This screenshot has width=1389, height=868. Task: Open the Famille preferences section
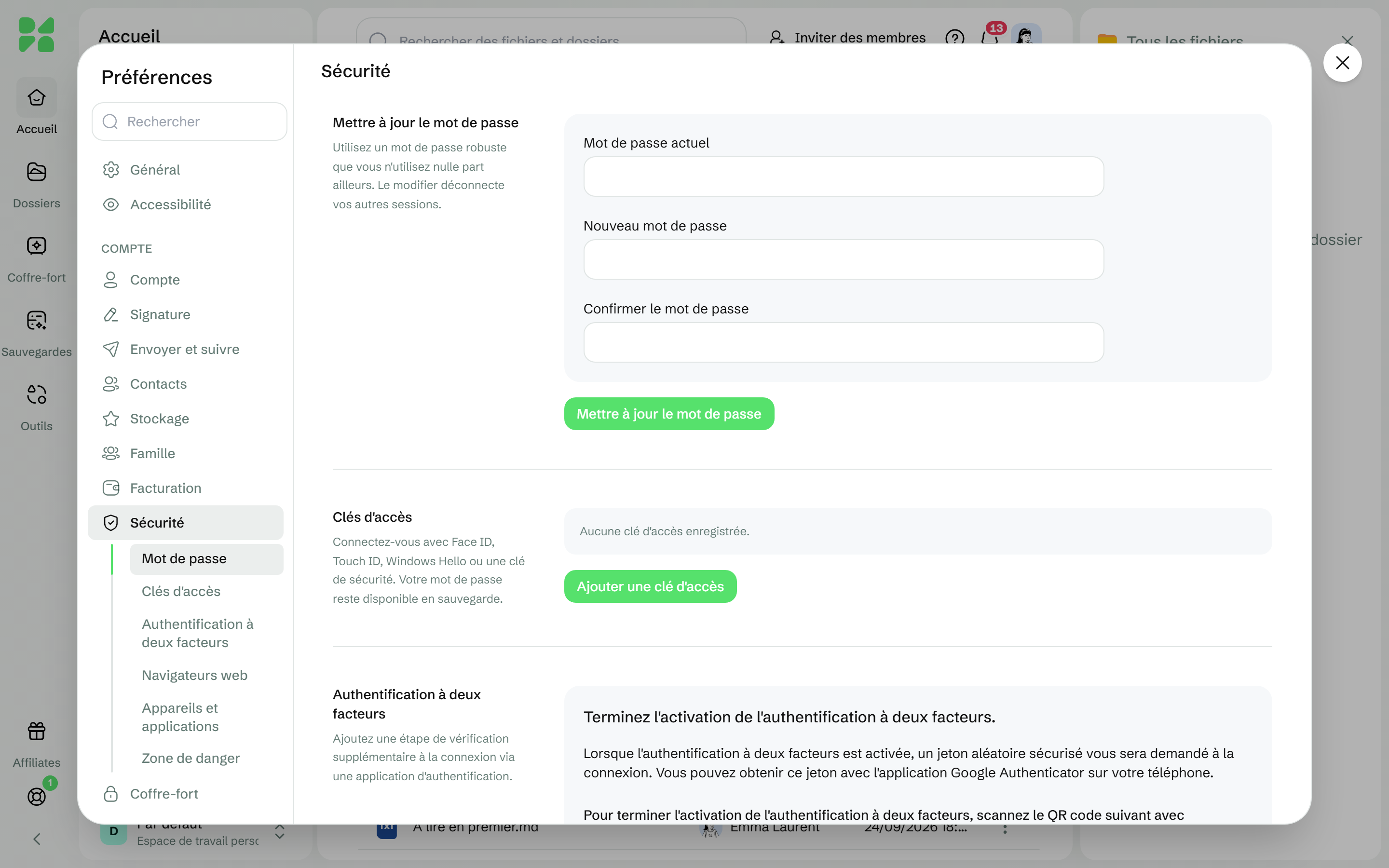185,453
